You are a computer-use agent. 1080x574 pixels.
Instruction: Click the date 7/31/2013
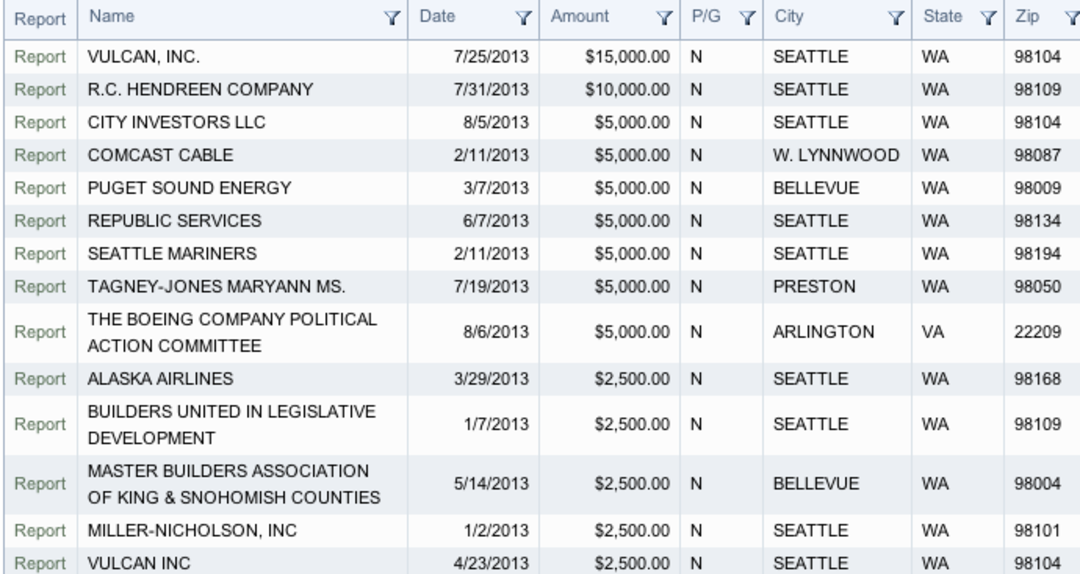[x=491, y=90]
